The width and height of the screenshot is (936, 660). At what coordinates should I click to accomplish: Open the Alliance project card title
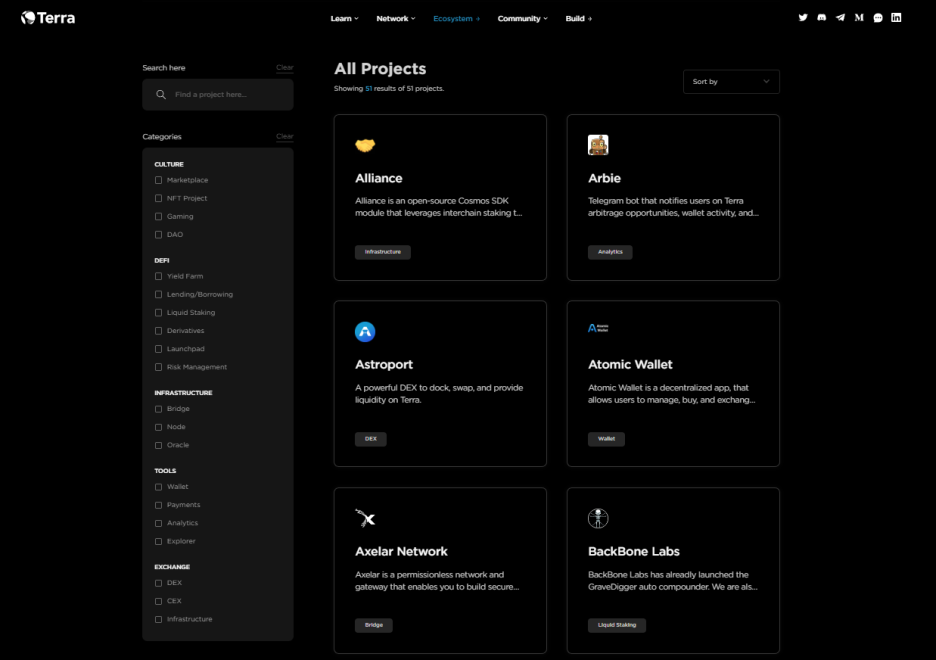[378, 178]
